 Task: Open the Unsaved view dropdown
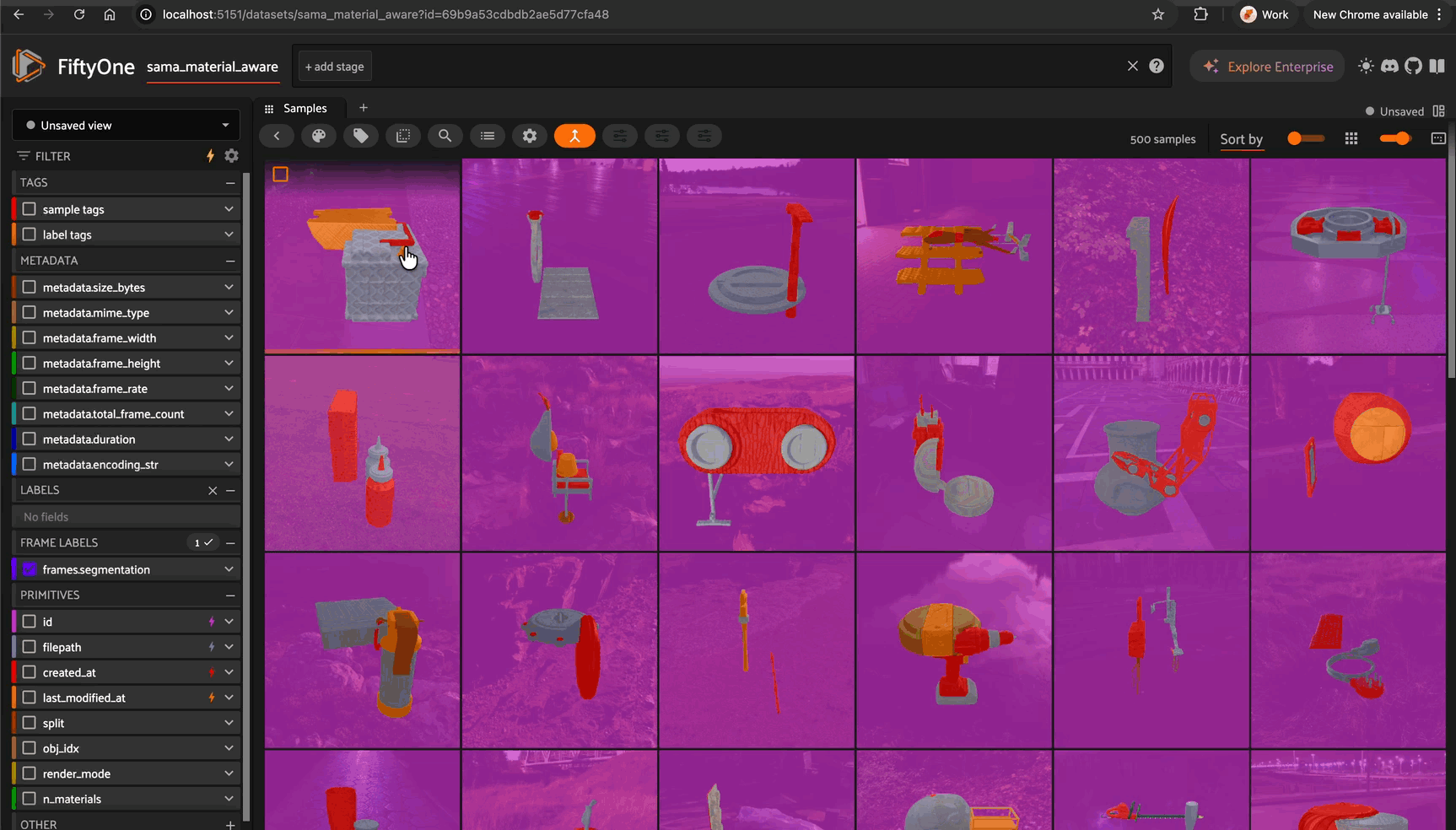127,125
